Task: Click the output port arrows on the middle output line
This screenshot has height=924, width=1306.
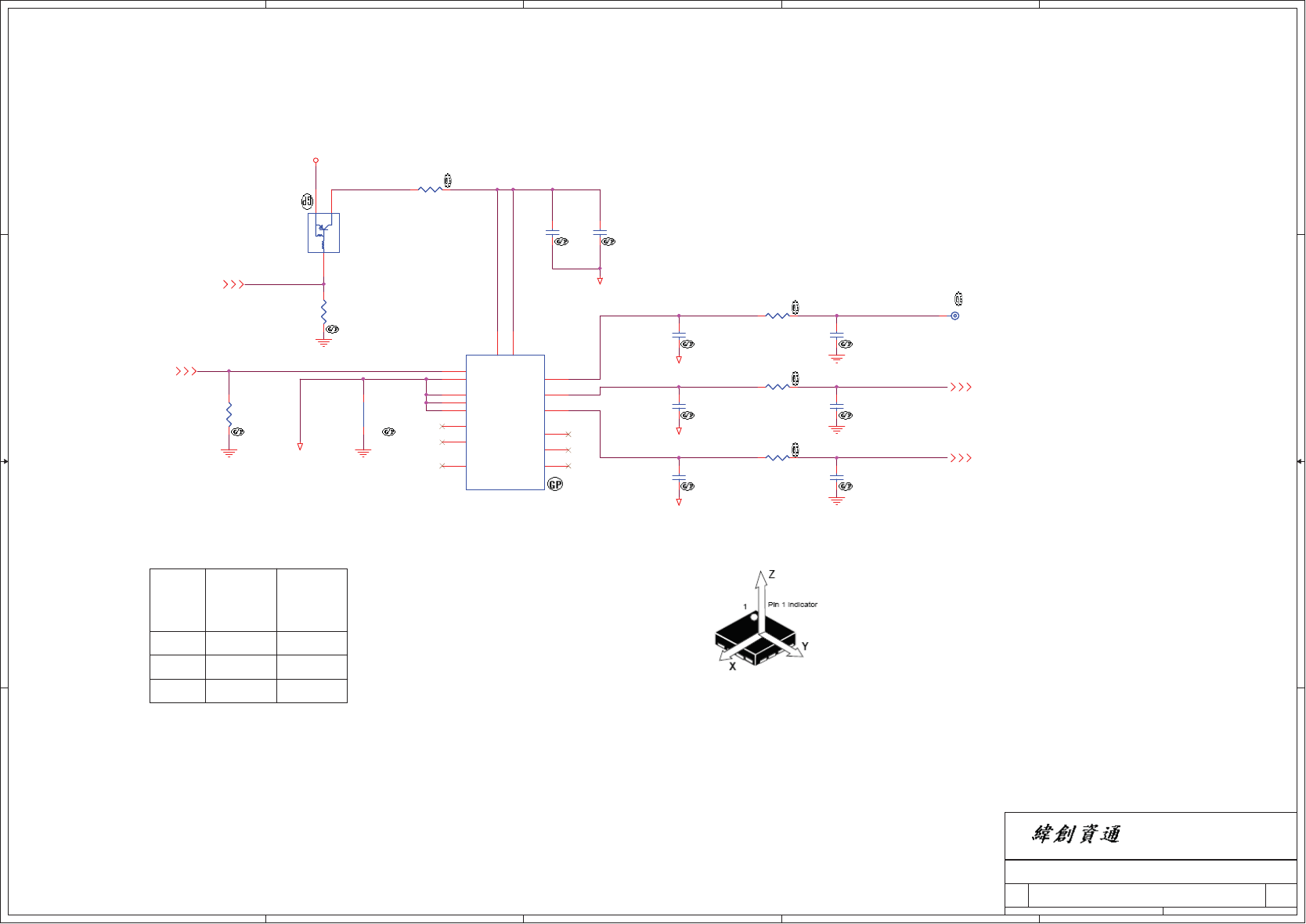Action: coord(961,387)
